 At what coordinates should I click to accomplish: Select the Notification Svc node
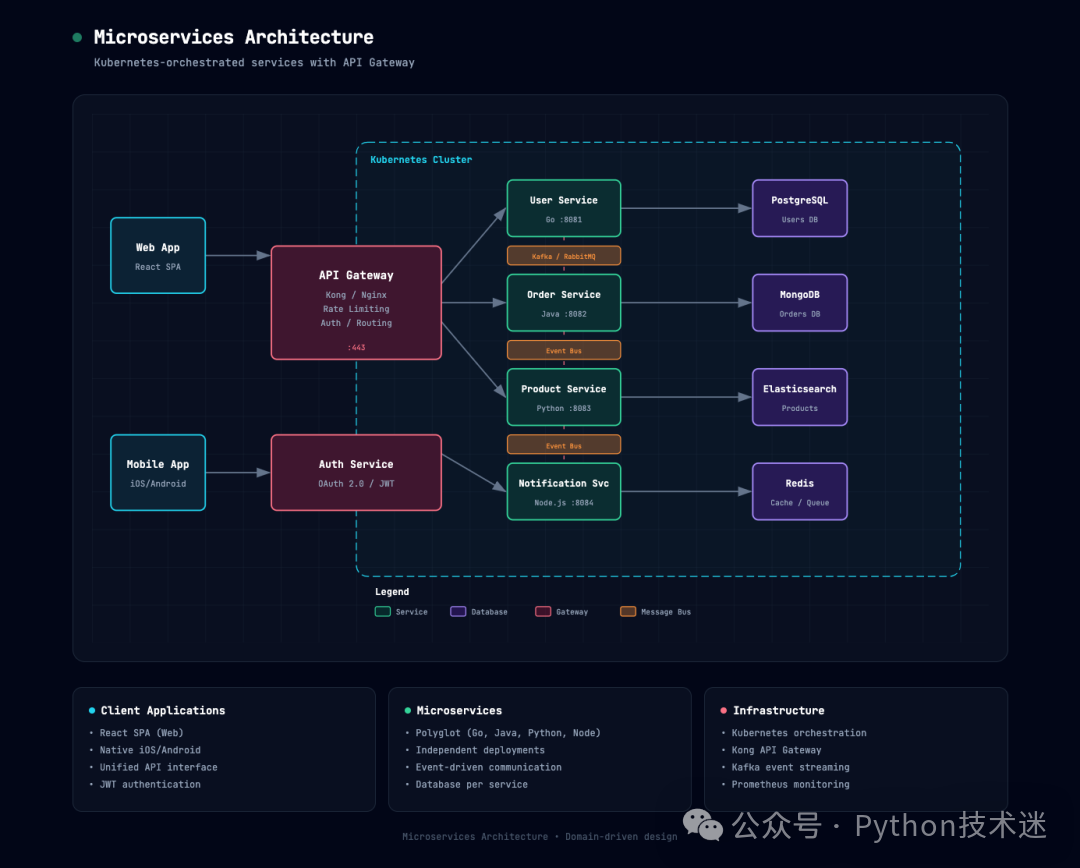563,491
